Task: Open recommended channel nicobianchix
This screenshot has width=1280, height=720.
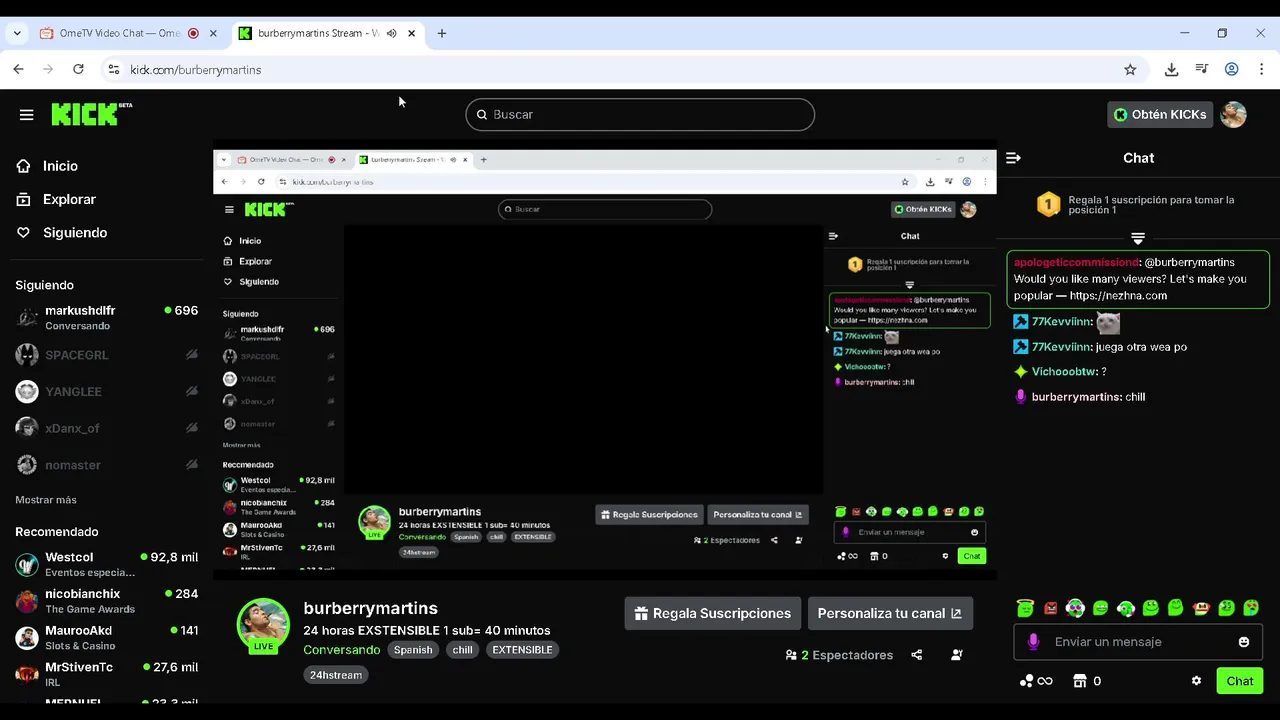Action: tap(106, 601)
